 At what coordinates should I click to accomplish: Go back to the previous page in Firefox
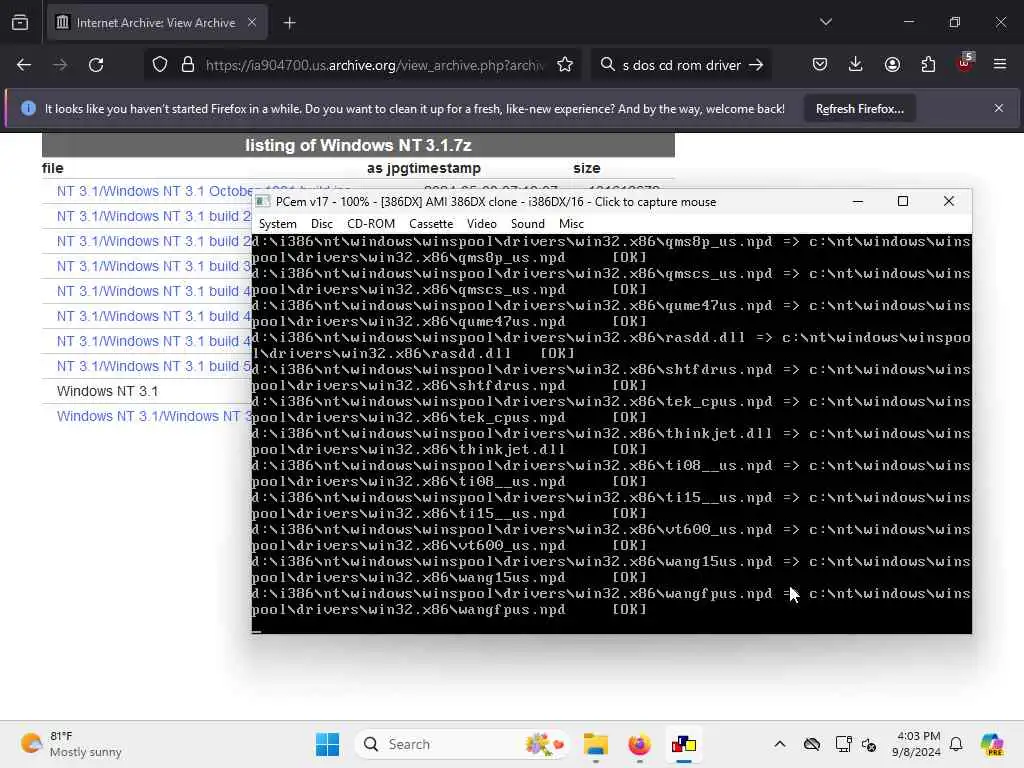(24, 65)
